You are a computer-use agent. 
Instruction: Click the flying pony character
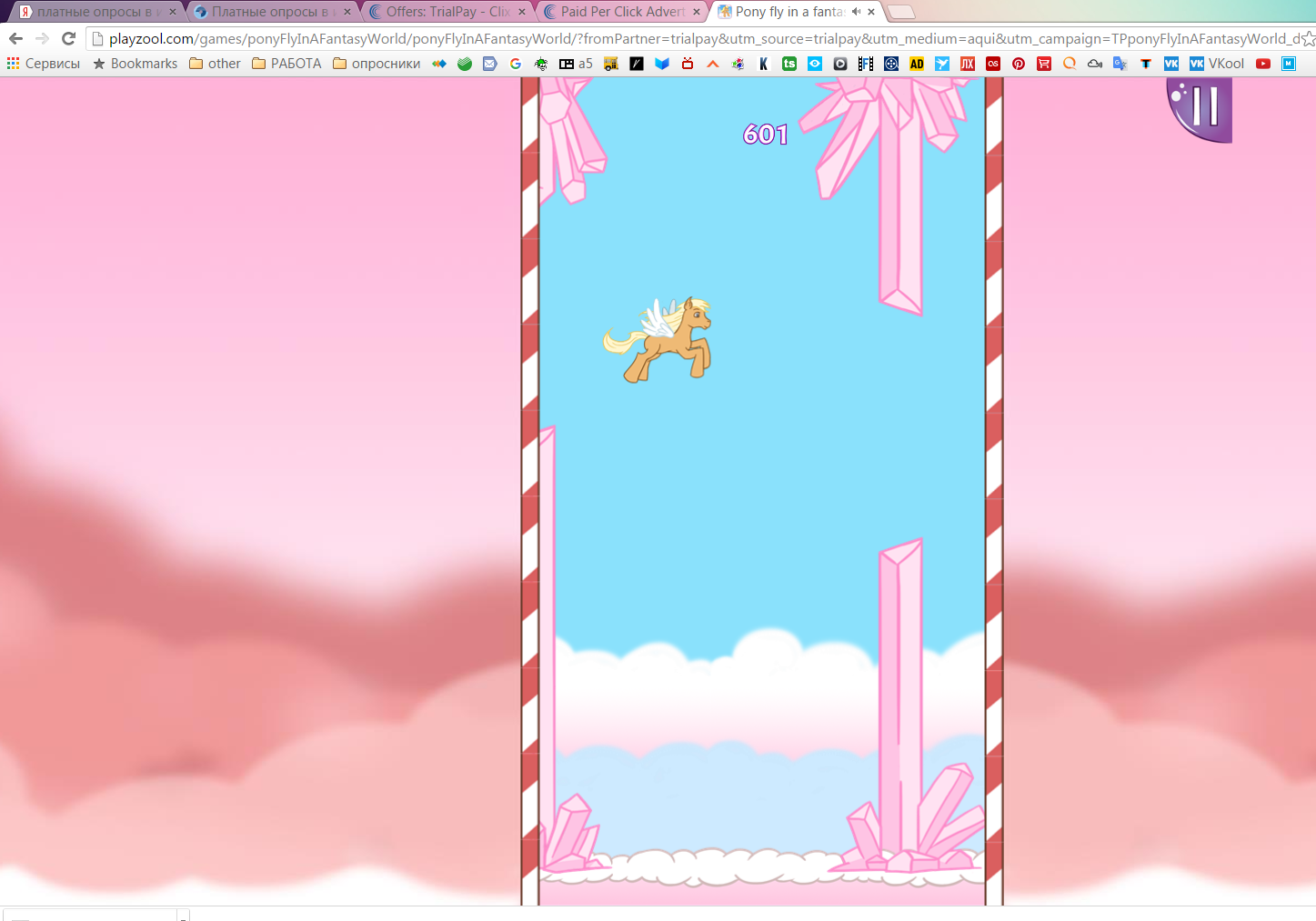pos(658,339)
